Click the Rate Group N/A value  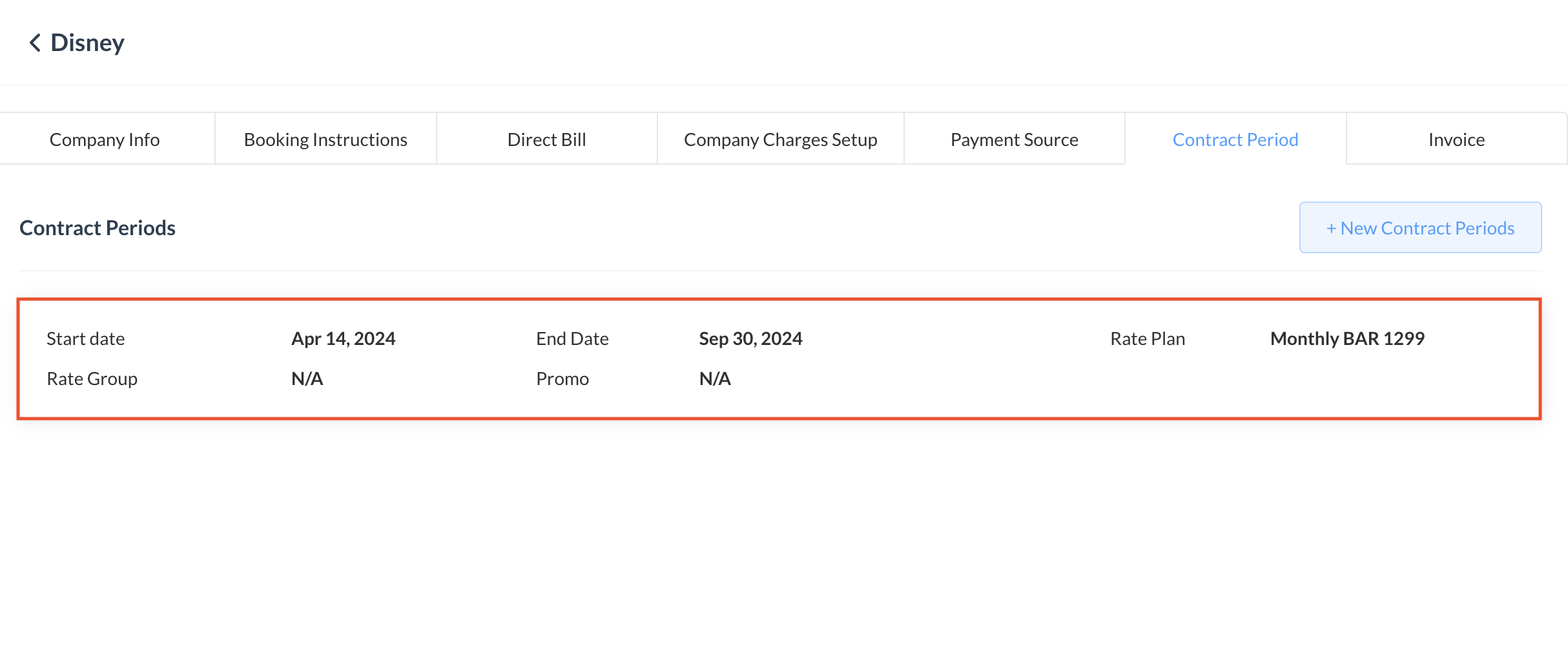(307, 379)
